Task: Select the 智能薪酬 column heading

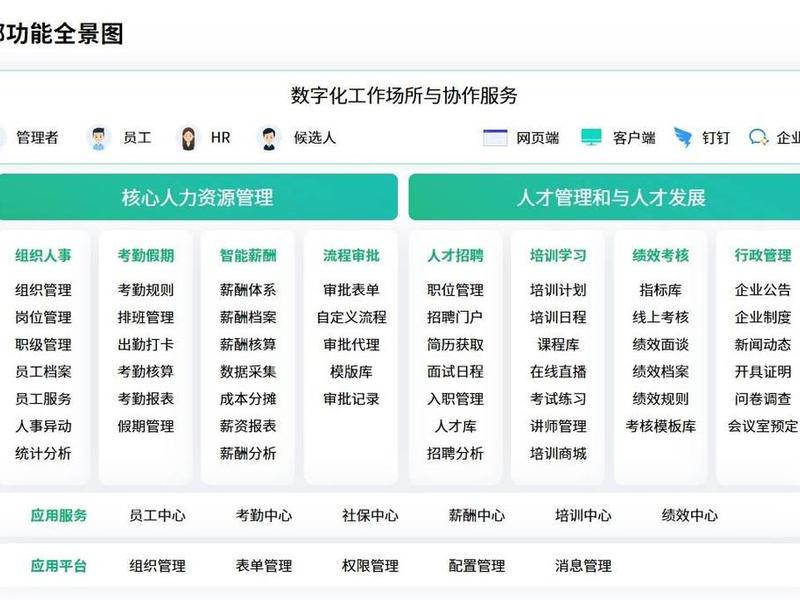Action: 248,255
